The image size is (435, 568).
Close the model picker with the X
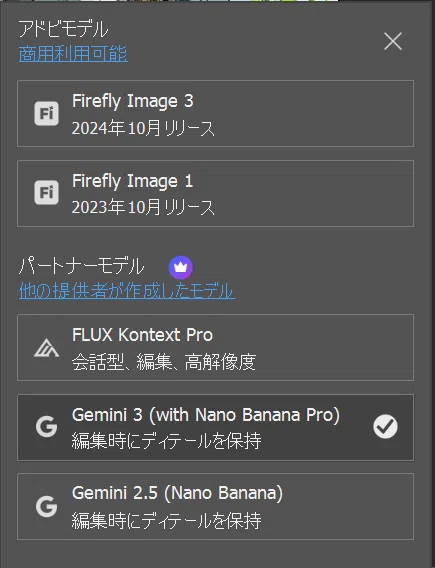[x=393, y=41]
